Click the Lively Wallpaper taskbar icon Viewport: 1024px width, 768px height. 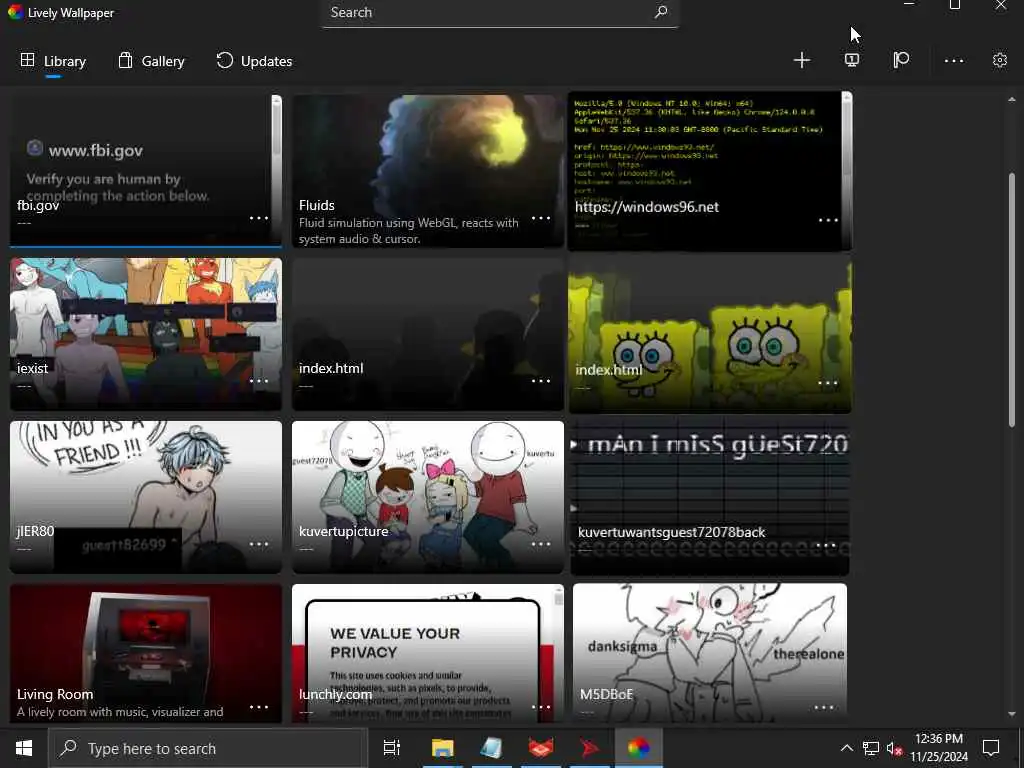click(x=639, y=748)
